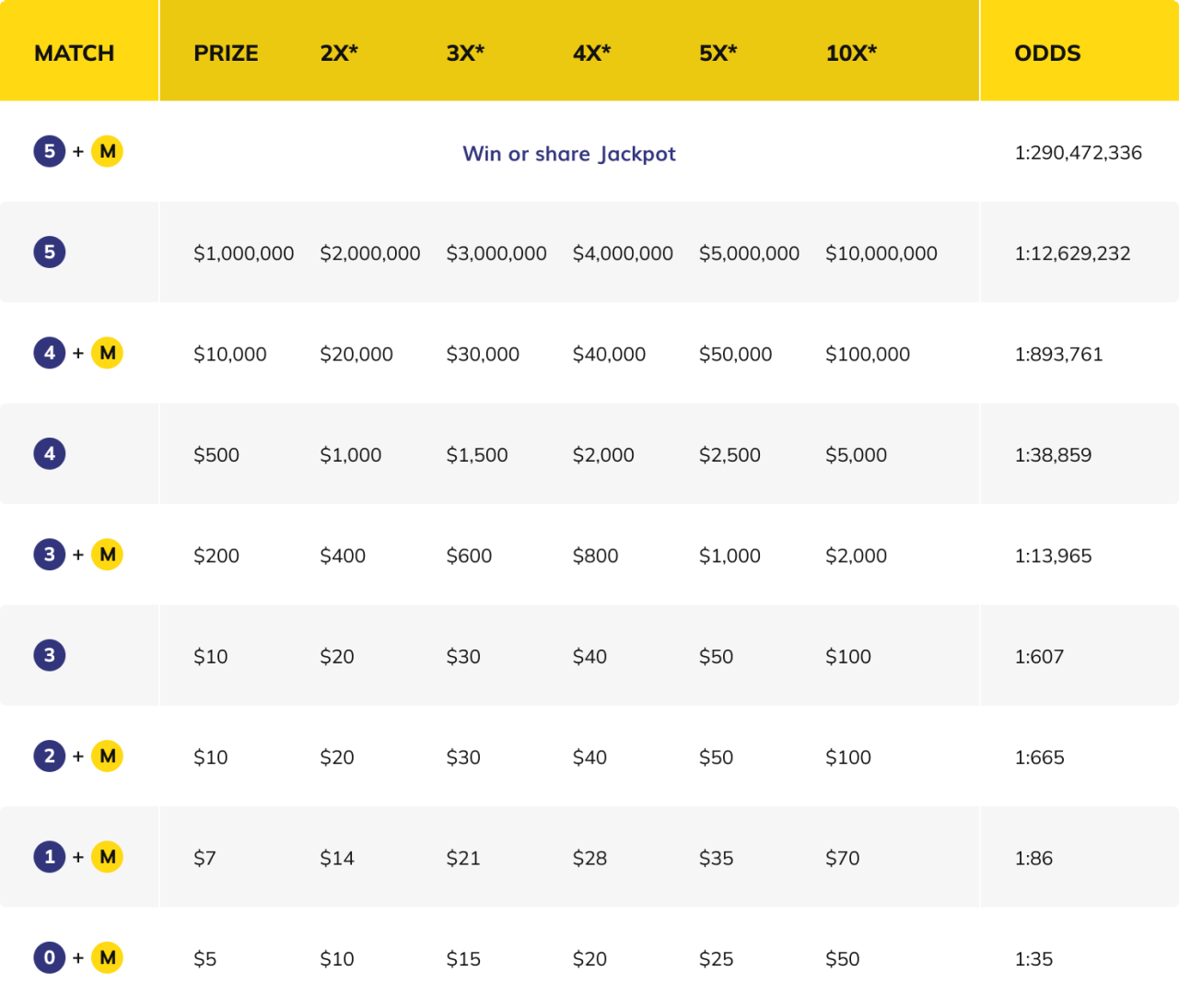Image resolution: width=1179 pixels, height=1008 pixels.
Task: Click the MATCH column header
Action: point(74,53)
